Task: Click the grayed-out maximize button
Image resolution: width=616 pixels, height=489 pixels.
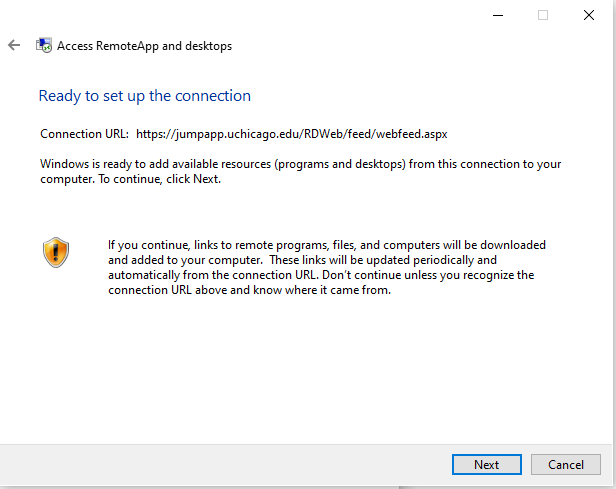Action: (543, 15)
